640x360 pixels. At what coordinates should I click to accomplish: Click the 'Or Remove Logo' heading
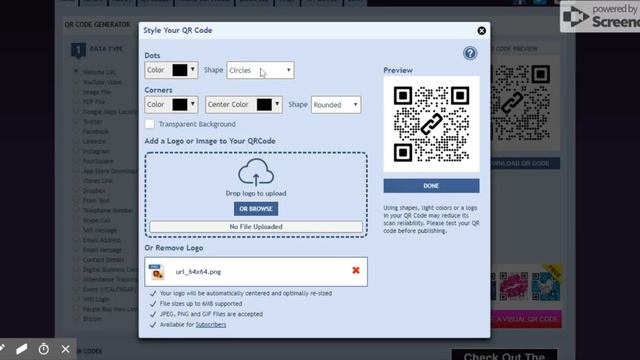(174, 248)
